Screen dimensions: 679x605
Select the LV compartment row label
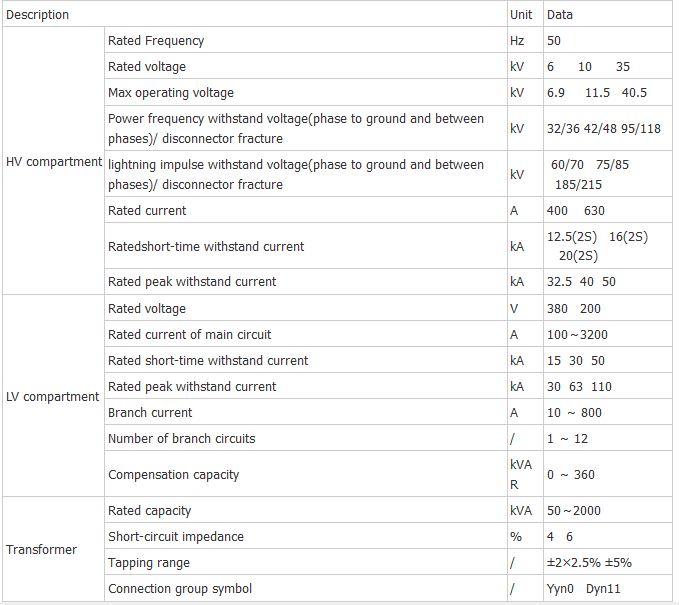(x=53, y=397)
